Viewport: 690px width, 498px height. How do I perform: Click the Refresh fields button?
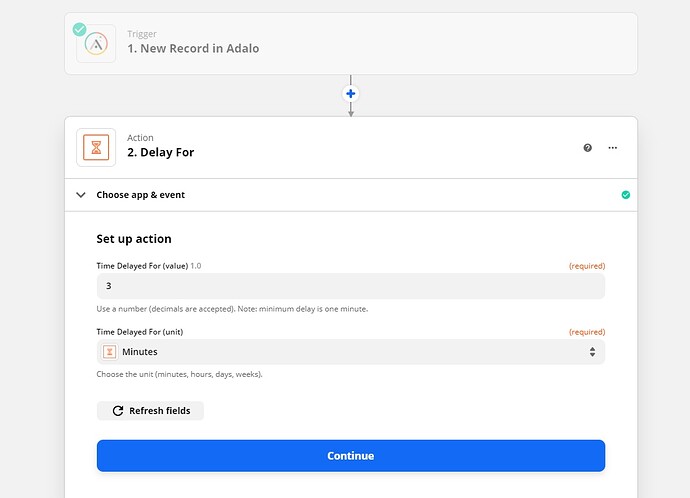150,411
